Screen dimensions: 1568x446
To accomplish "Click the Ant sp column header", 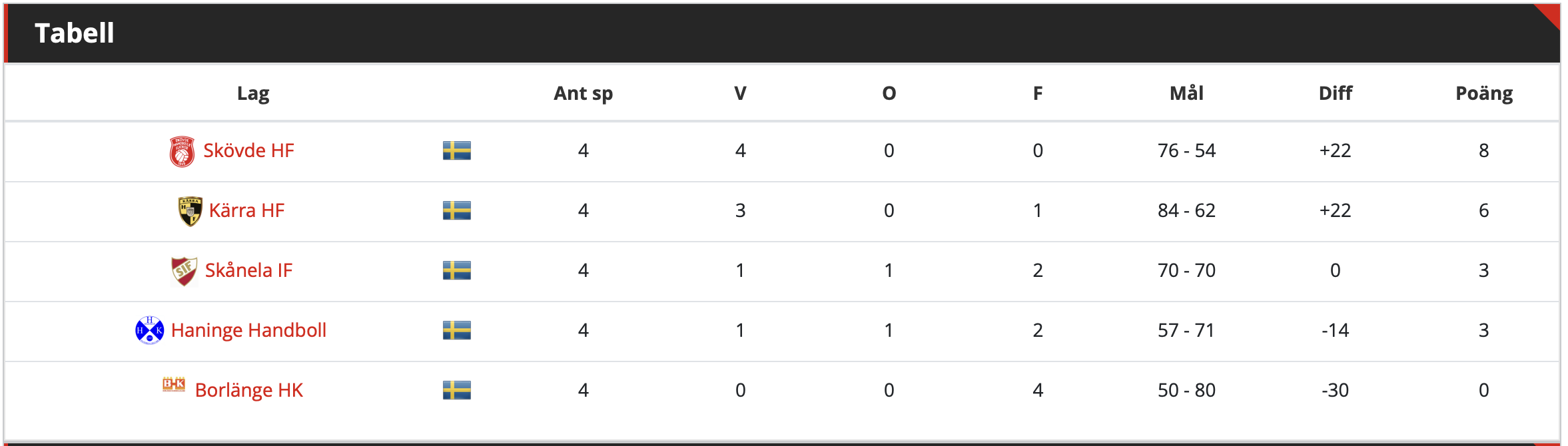I will (583, 93).
